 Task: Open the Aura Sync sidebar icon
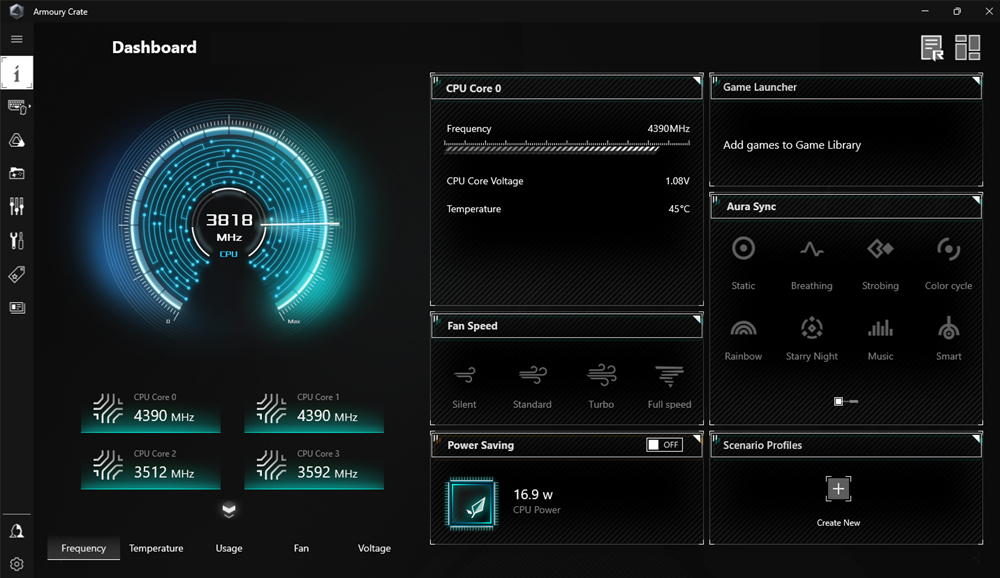pos(17,140)
